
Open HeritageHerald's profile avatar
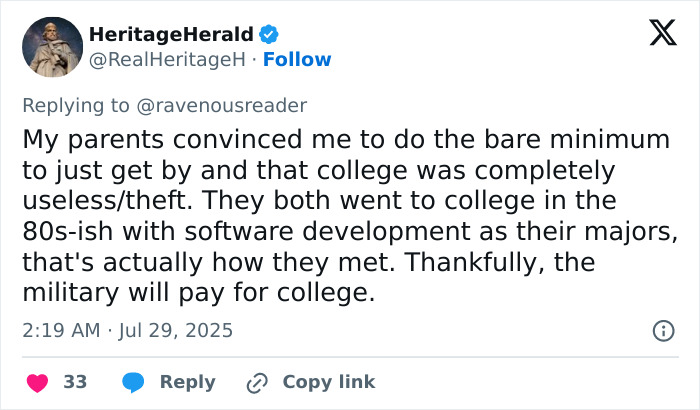coord(51,47)
